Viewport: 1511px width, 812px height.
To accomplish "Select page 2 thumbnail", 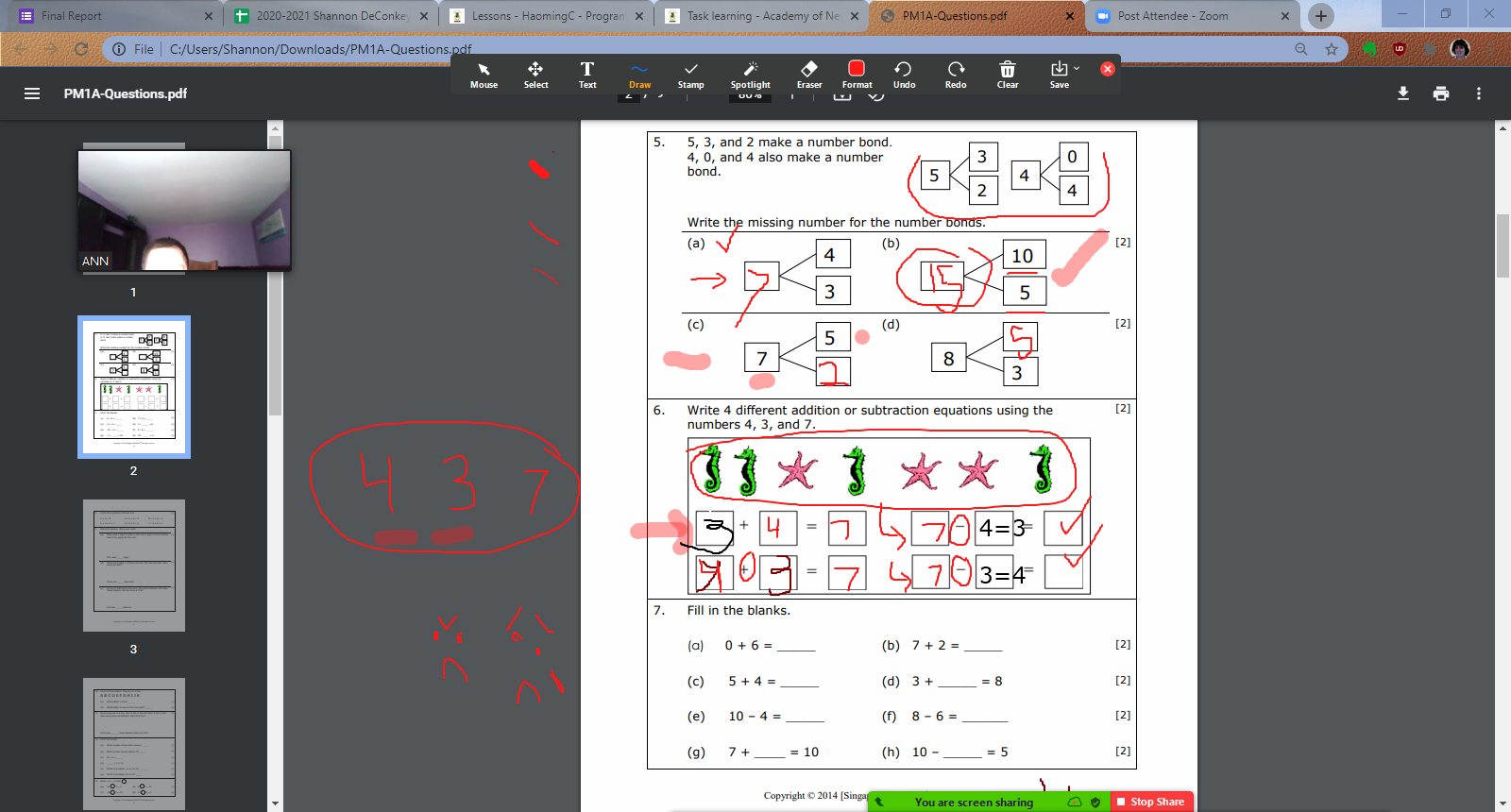I will [134, 387].
